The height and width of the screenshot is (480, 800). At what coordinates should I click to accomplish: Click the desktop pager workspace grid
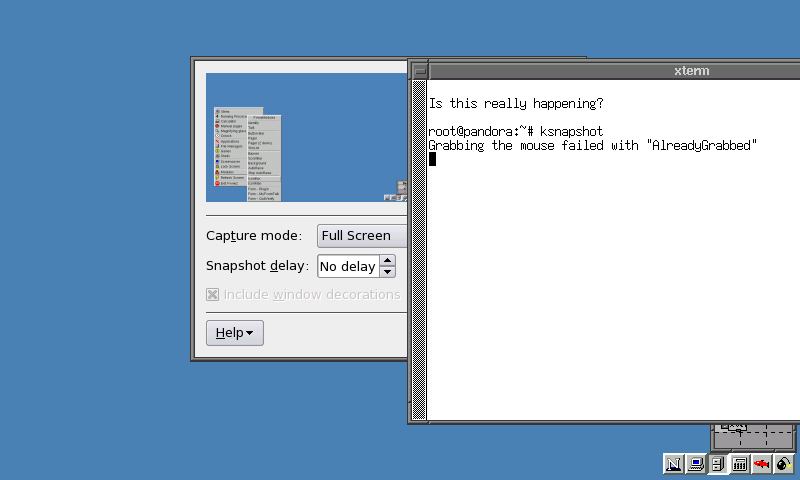755,436
